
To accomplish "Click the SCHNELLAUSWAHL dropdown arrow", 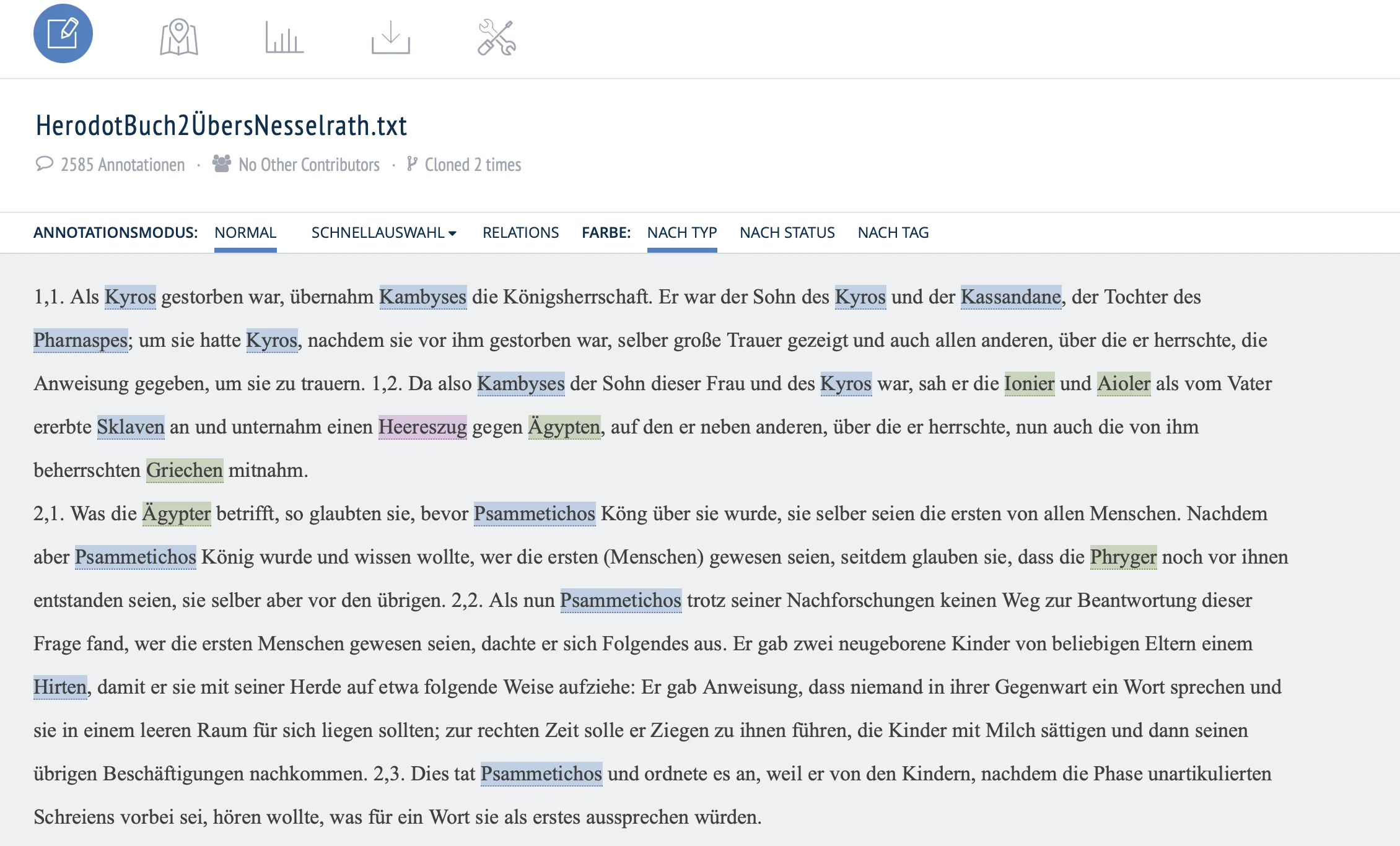I will pos(453,233).
